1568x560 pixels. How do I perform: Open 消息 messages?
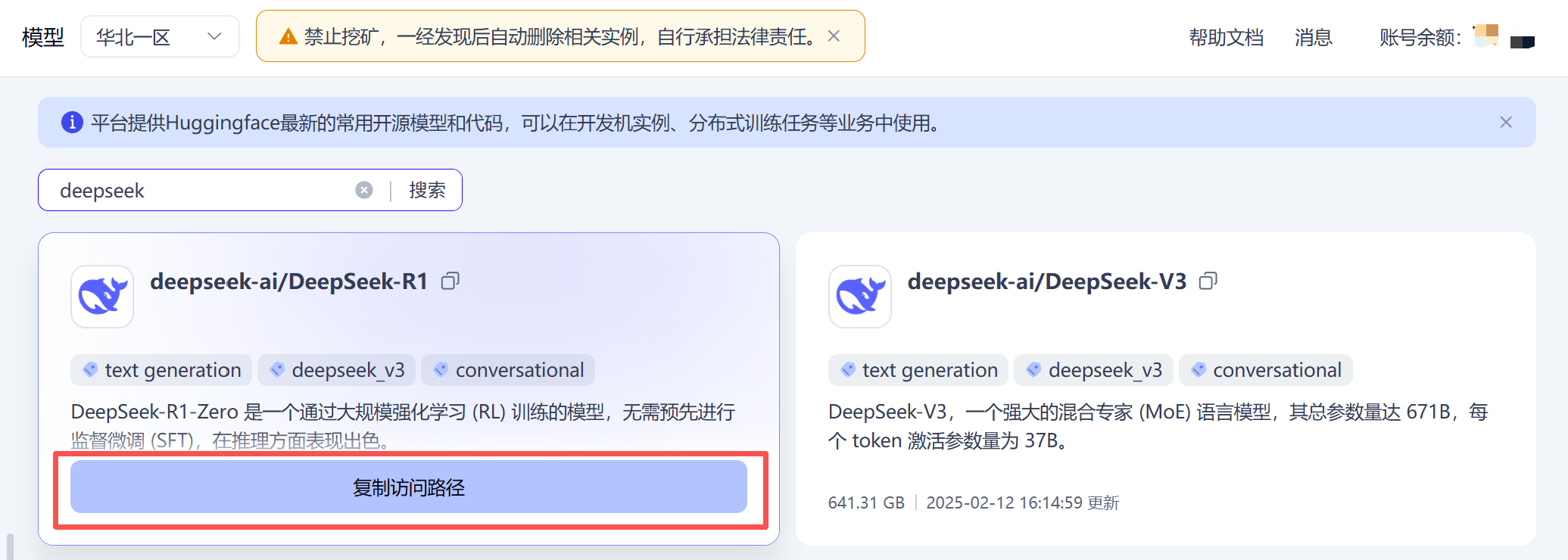1313,37
